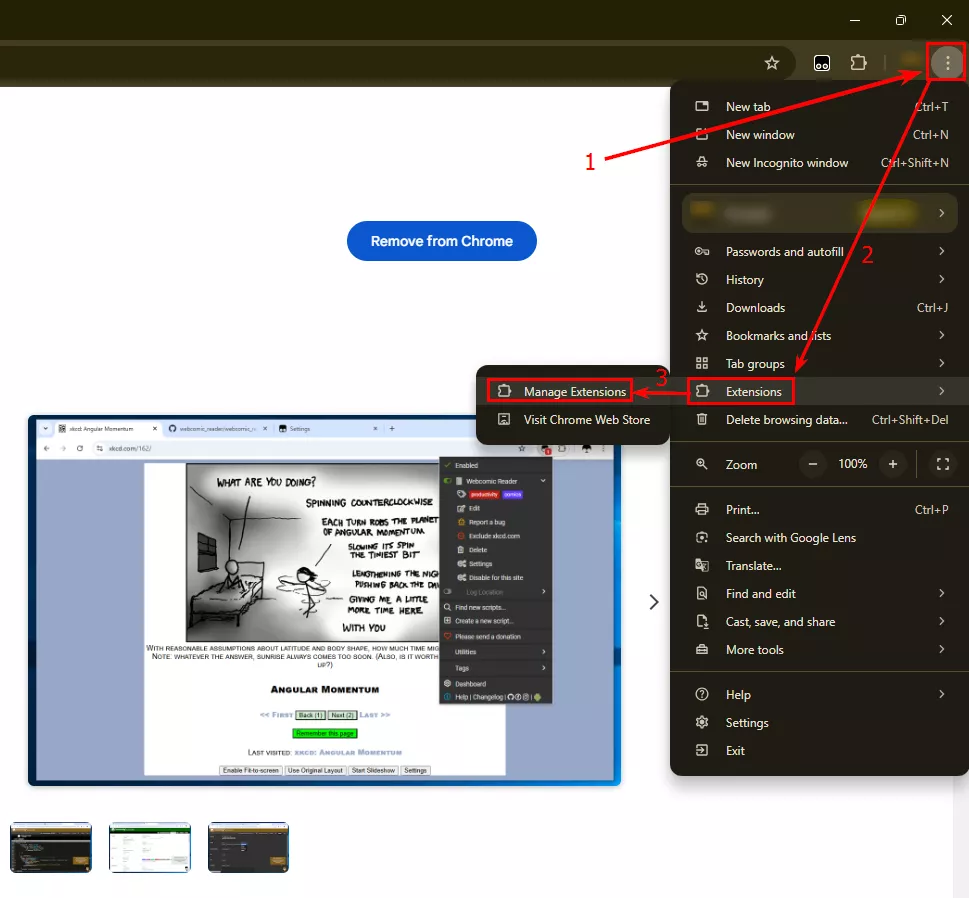Open Settings from the Chrome menu

coord(819,722)
